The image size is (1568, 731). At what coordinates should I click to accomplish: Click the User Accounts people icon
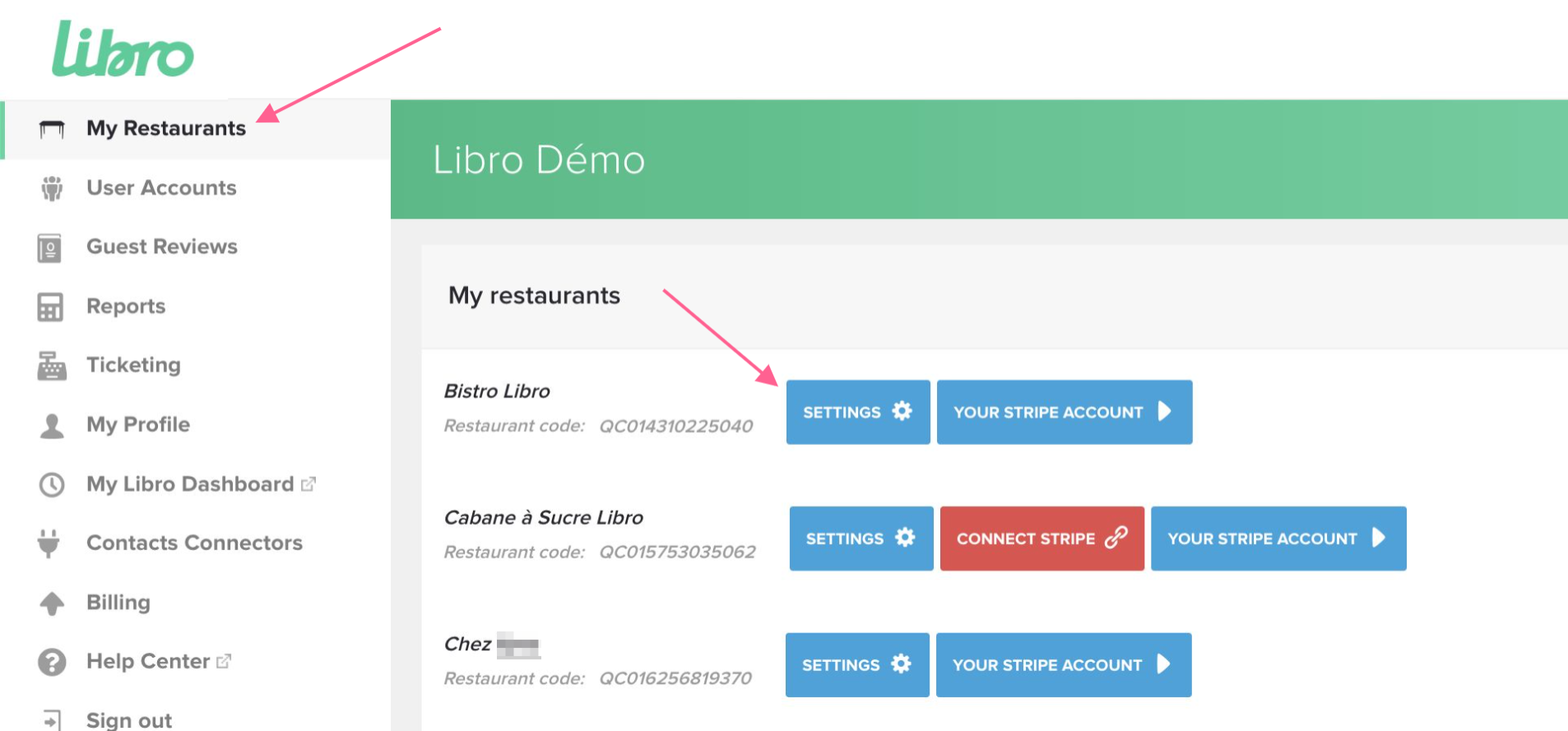click(52, 188)
